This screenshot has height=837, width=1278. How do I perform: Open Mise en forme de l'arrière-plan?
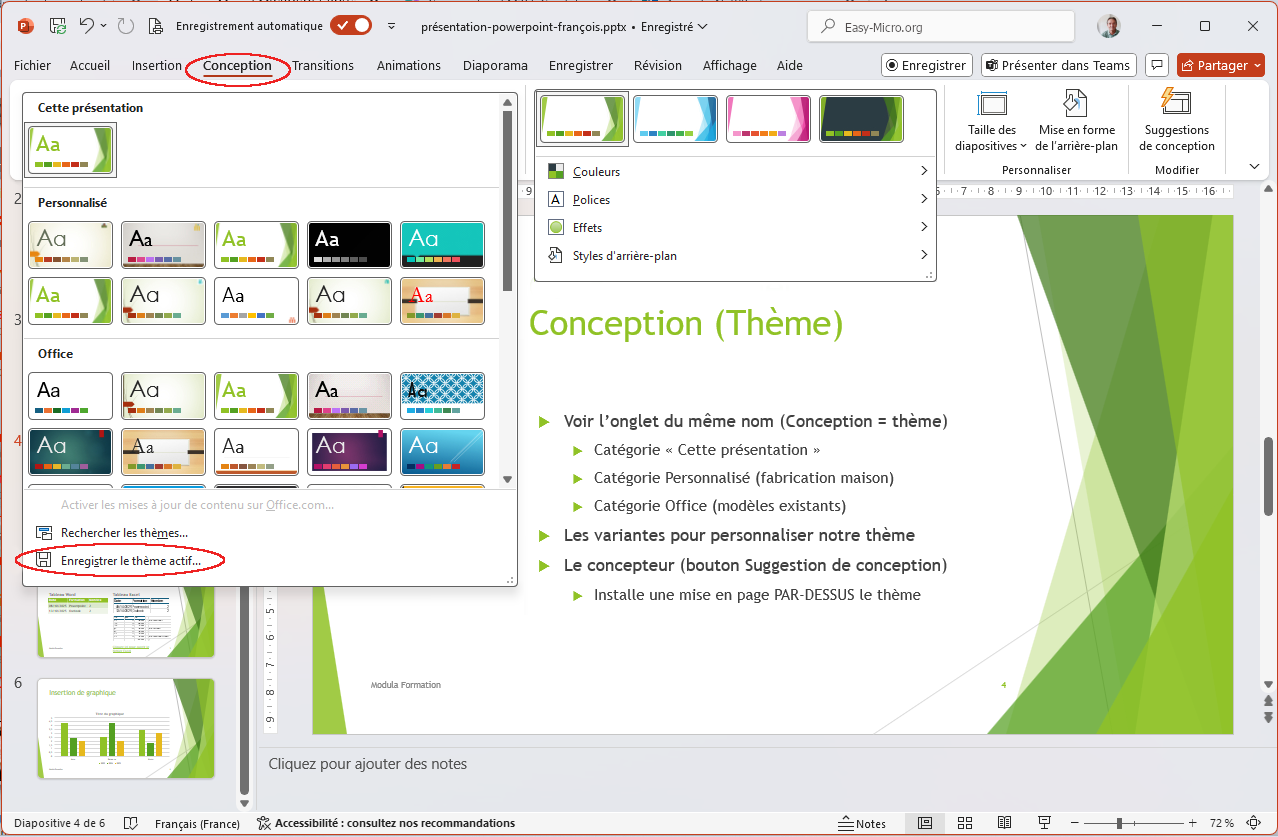coord(1077,120)
